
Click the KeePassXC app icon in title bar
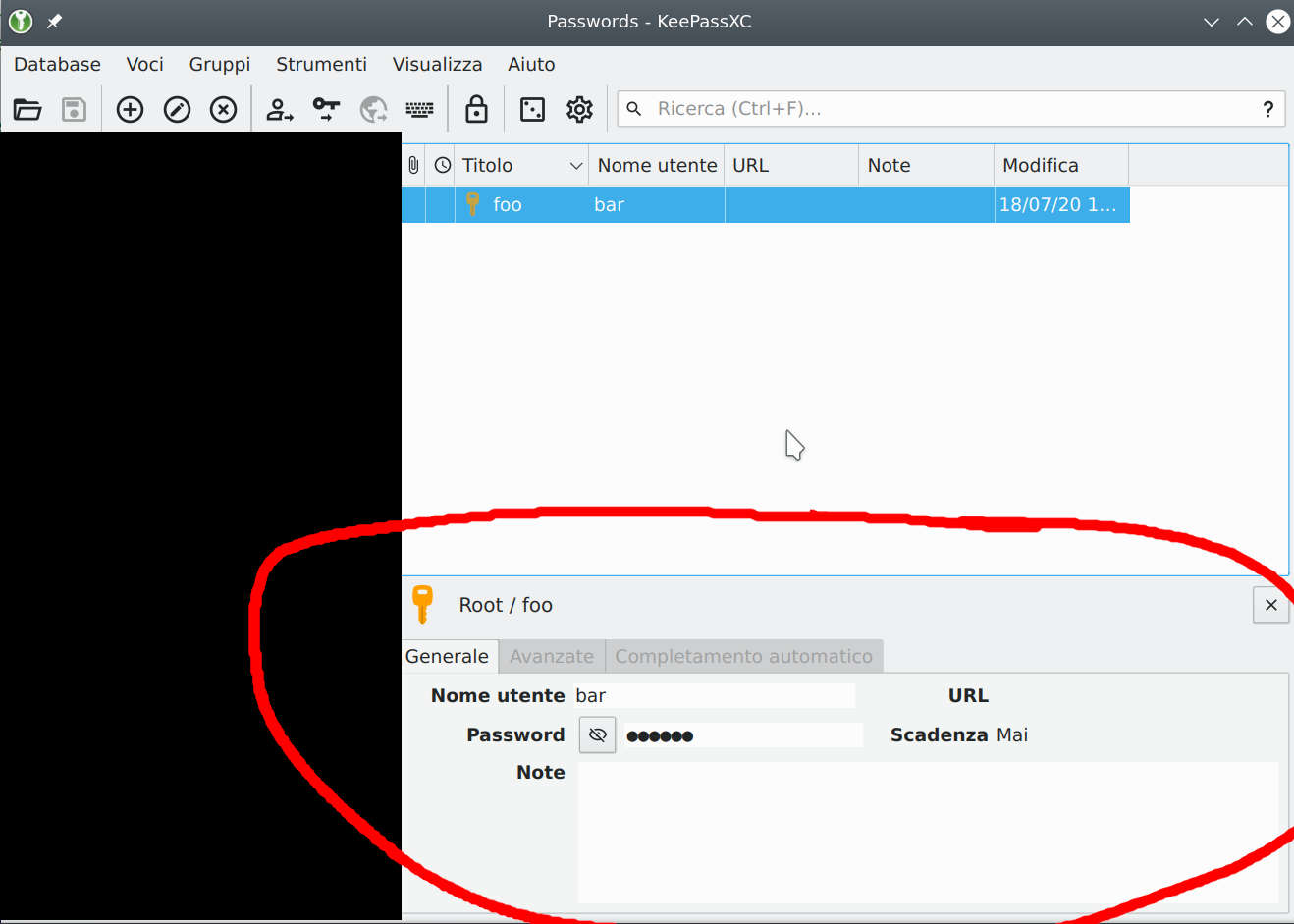(x=20, y=21)
